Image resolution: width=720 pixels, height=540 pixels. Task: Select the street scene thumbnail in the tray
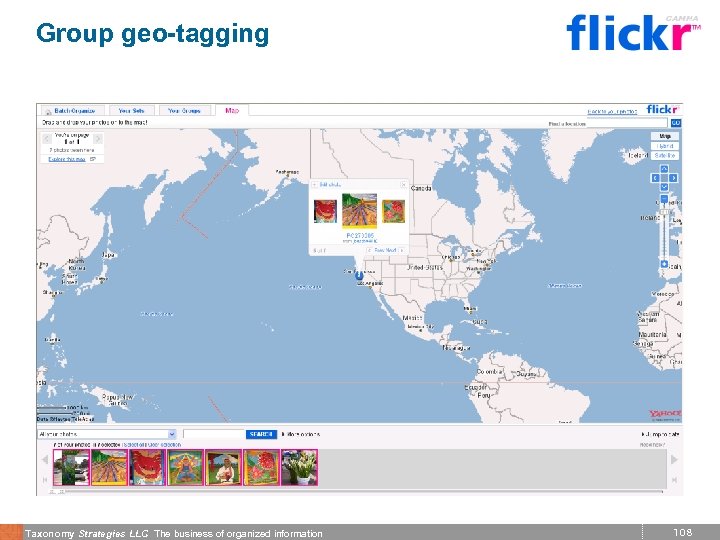click(71, 467)
